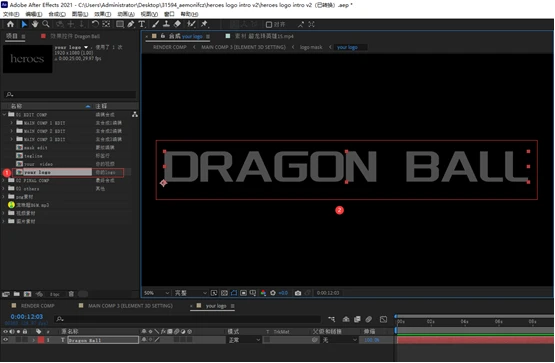The image size is (555, 363).
Task: Select the Brush tool
Action: point(155,24)
